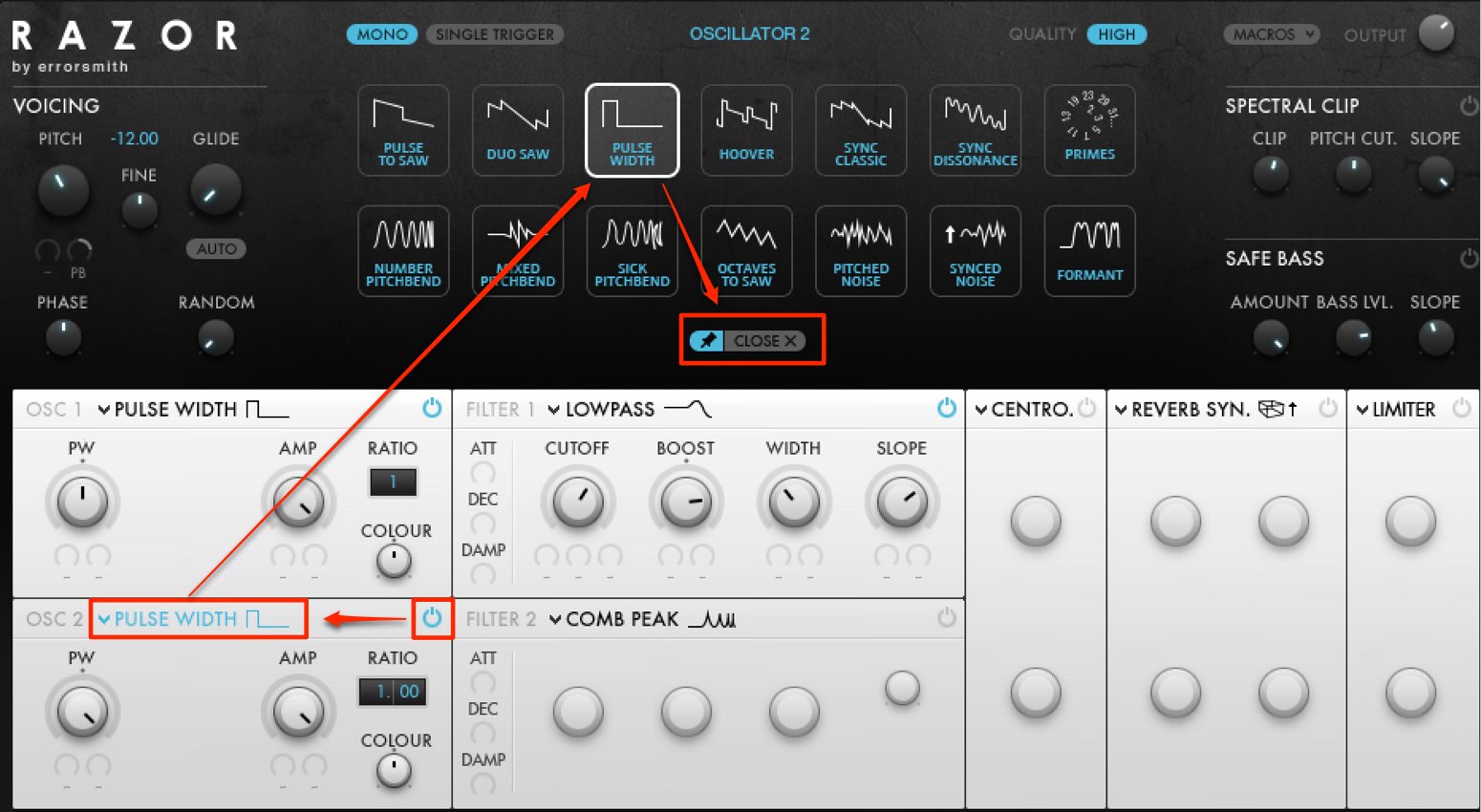Click the Spectral Clip knob
The image size is (1481, 812).
tap(1271, 174)
